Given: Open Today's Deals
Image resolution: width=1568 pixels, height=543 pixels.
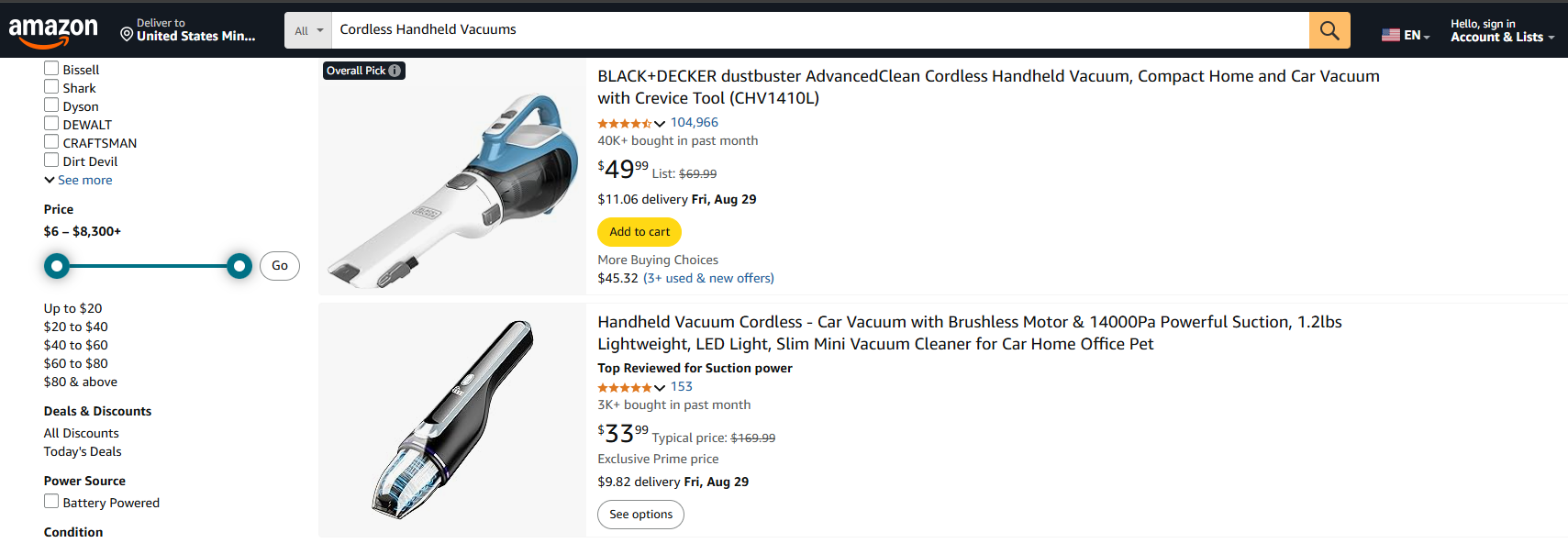Looking at the screenshot, I should (82, 451).
